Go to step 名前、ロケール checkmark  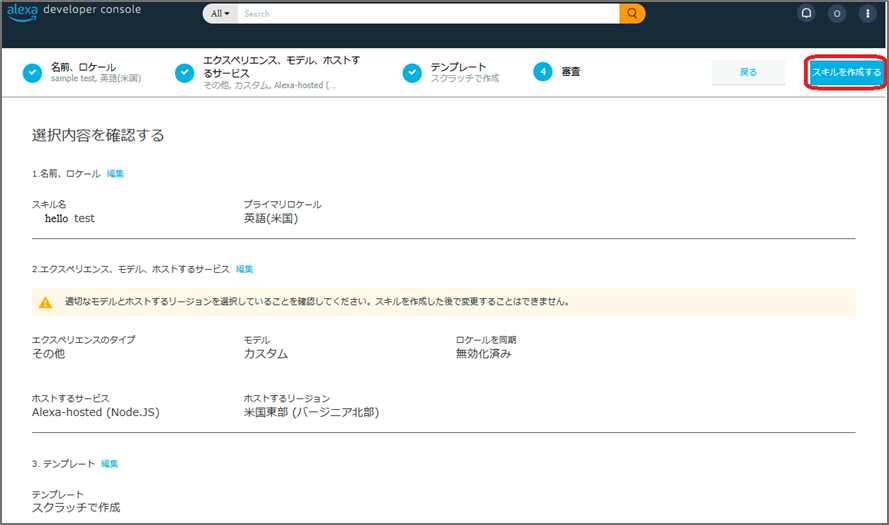[x=32, y=73]
